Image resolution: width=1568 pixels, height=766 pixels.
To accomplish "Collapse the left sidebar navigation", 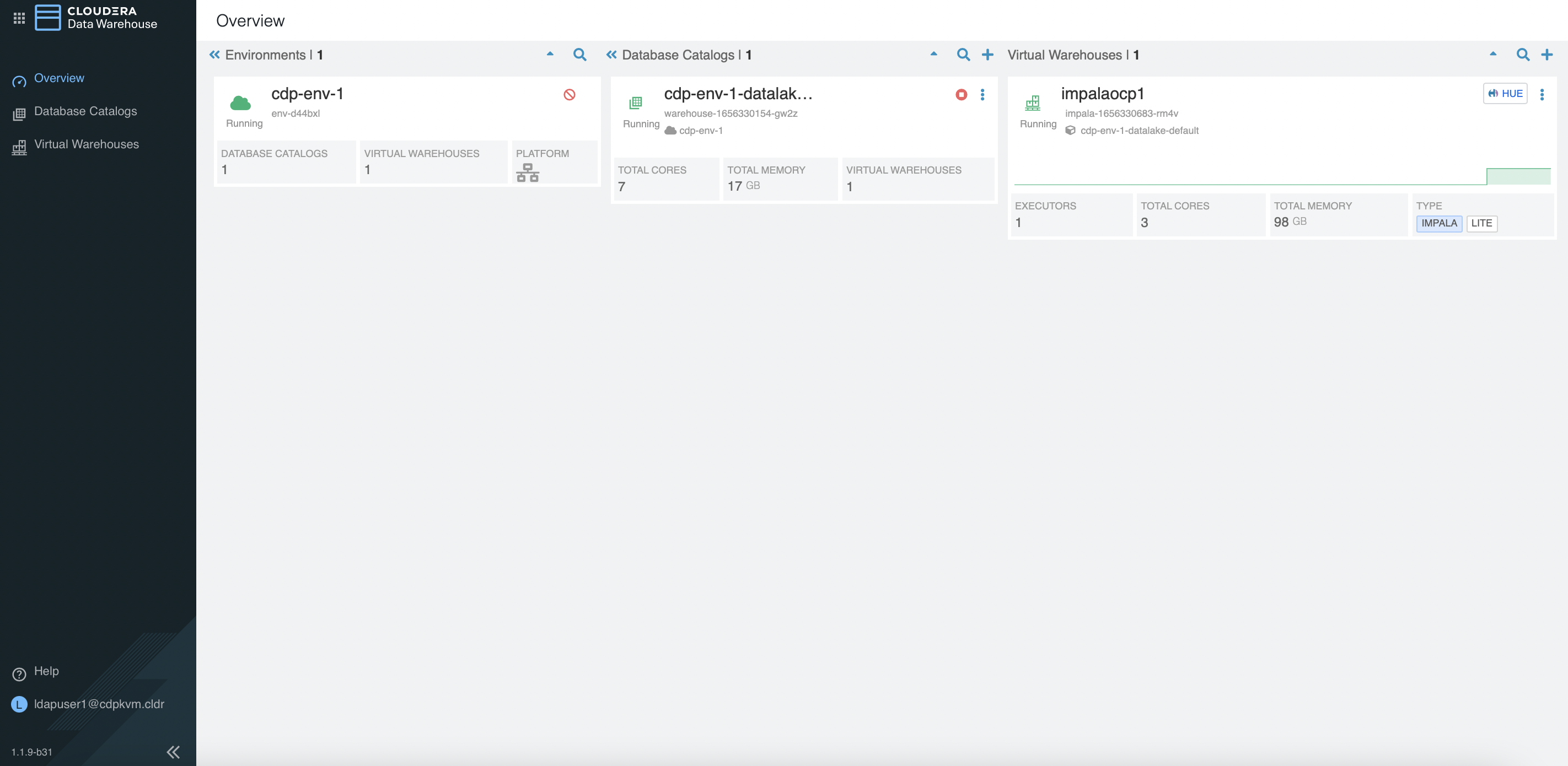I will tap(173, 752).
